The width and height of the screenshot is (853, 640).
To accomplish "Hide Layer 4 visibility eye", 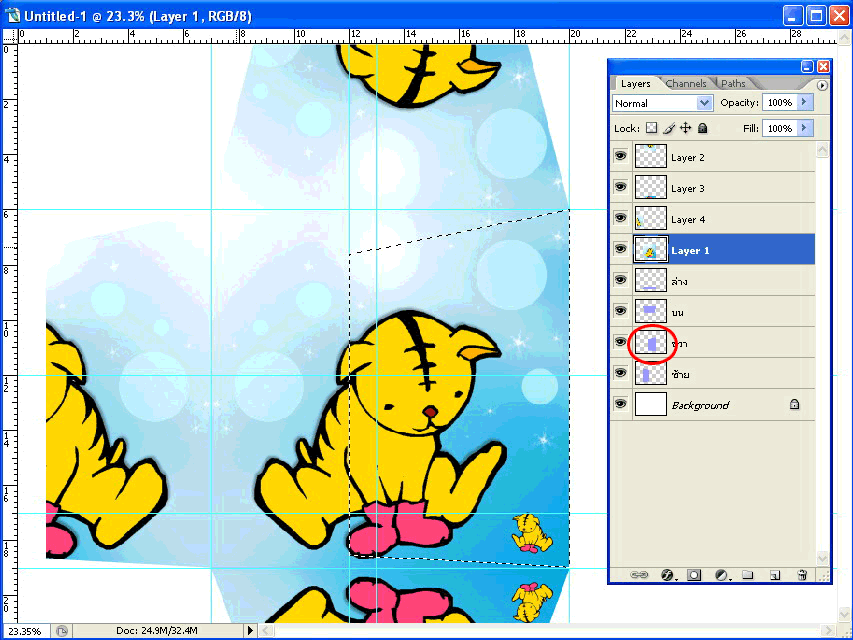I will coord(620,218).
